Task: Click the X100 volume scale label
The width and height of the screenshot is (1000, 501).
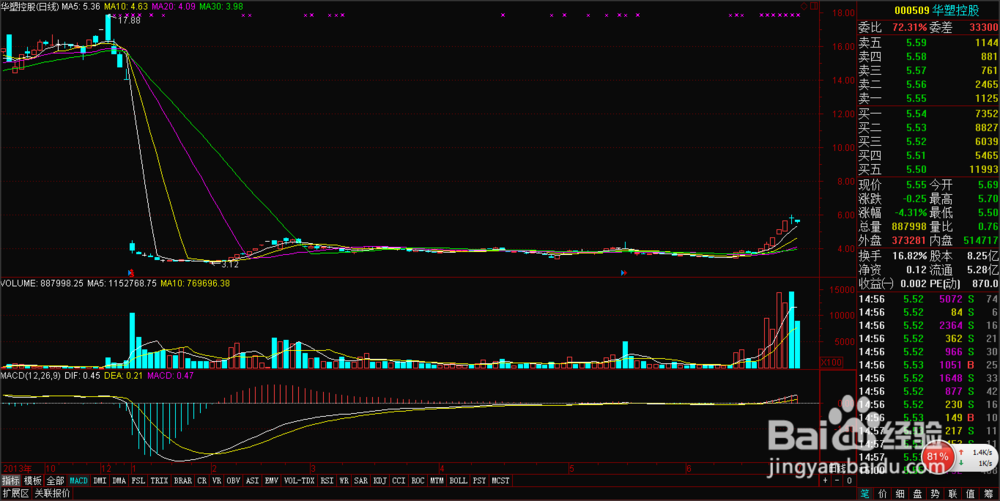Action: coord(831,362)
